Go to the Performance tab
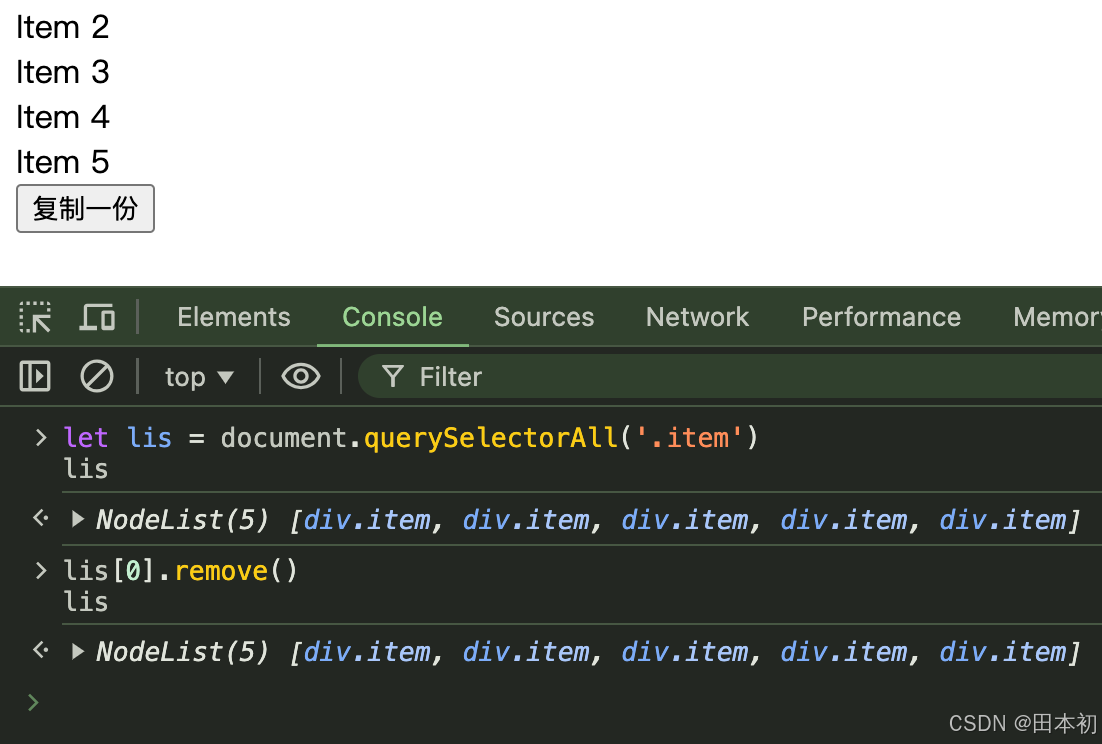Screen dimensions: 1102x744 click(x=881, y=318)
